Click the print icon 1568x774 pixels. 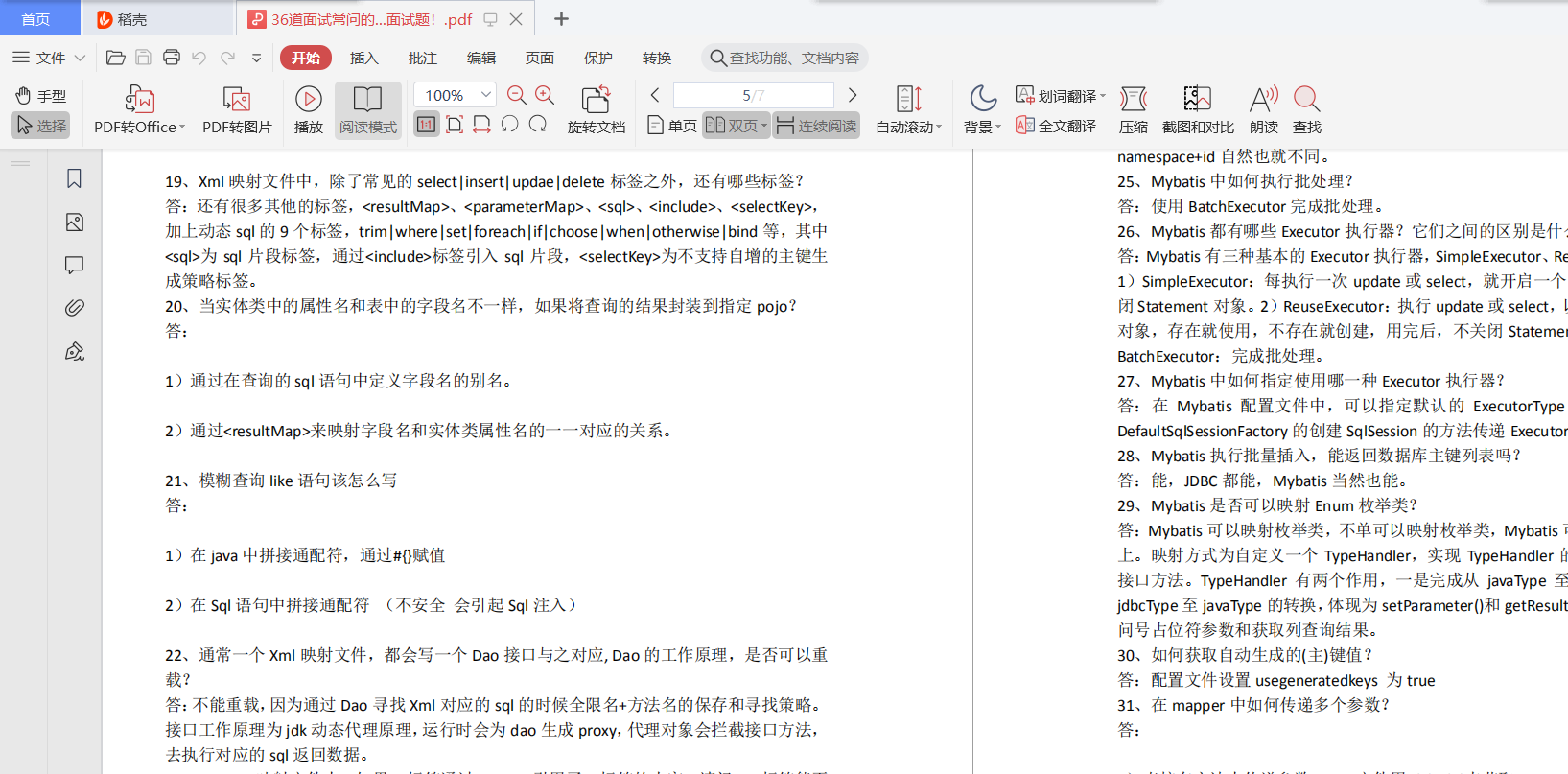tap(172, 58)
